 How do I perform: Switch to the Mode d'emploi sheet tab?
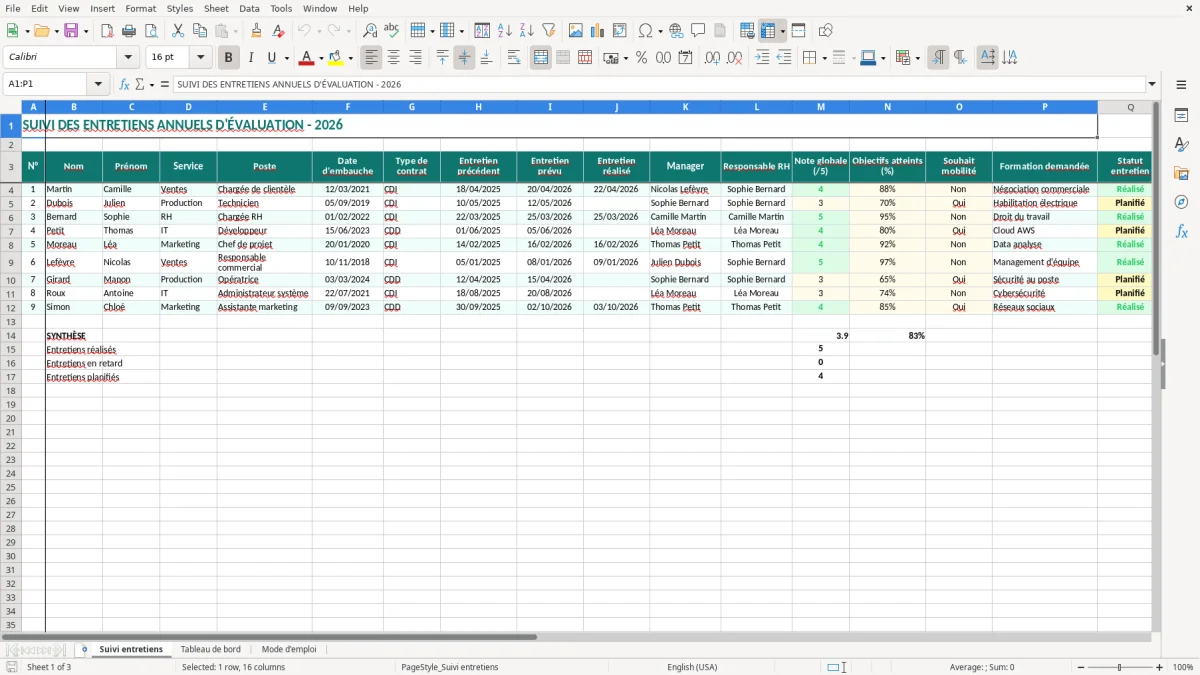point(289,649)
